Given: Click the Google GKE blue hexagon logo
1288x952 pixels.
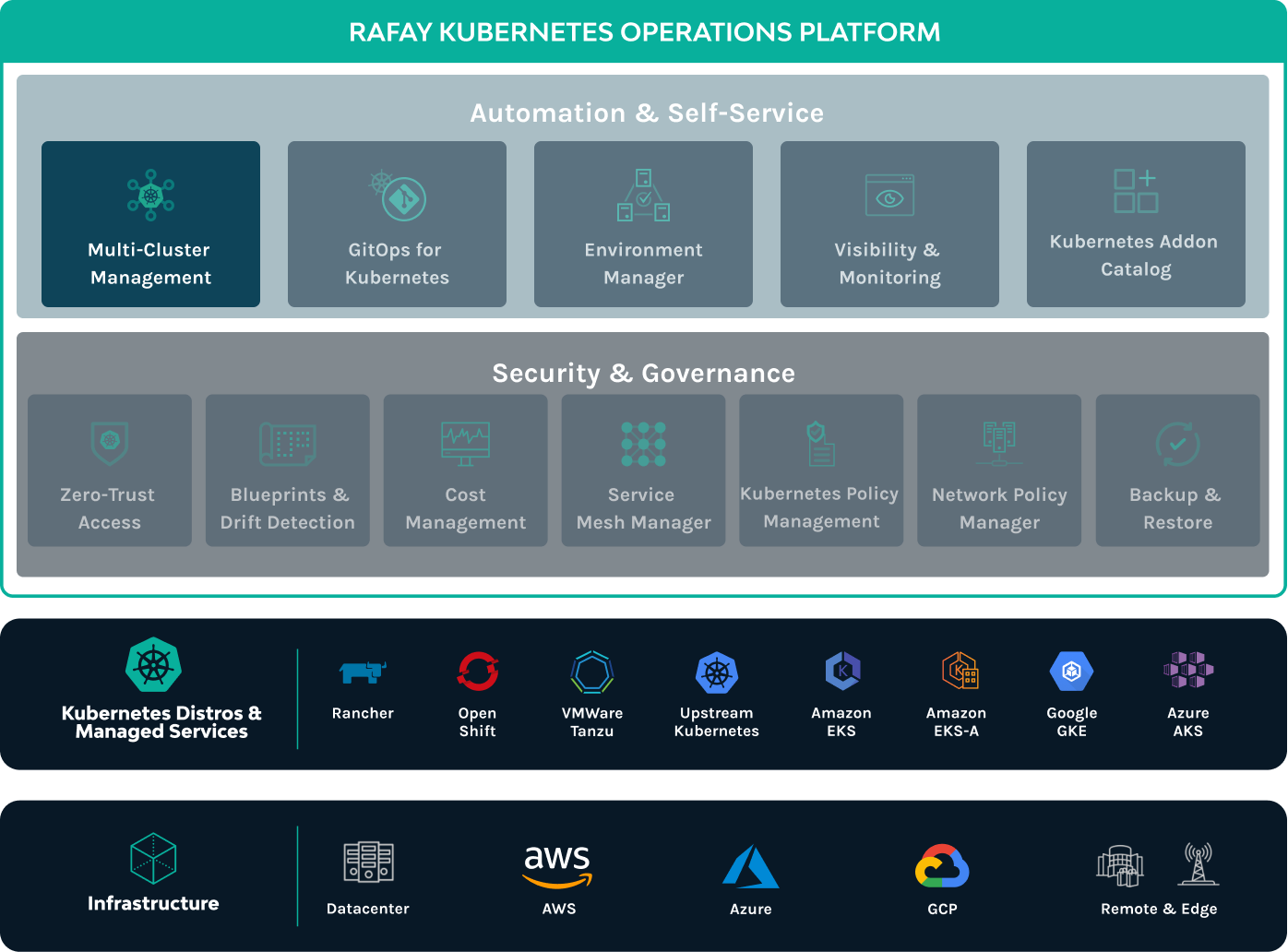Looking at the screenshot, I should tap(1072, 672).
